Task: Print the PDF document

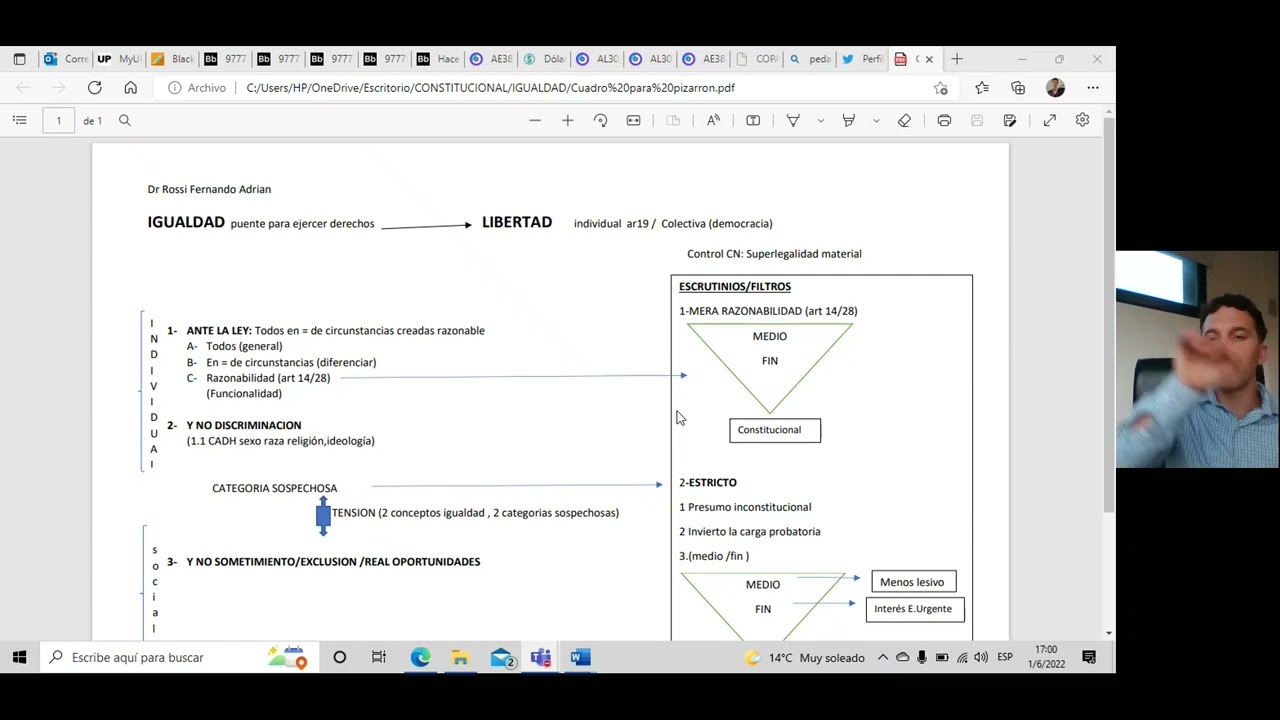Action: (x=944, y=120)
